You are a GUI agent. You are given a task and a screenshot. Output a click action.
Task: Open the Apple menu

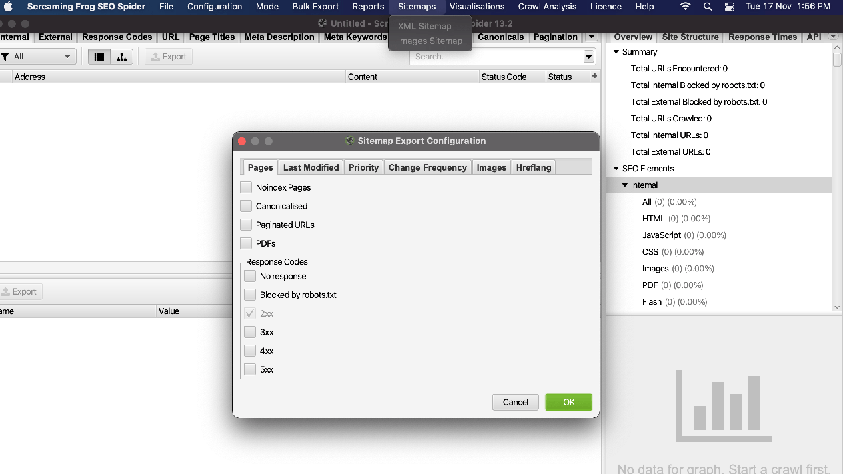(x=8, y=6)
